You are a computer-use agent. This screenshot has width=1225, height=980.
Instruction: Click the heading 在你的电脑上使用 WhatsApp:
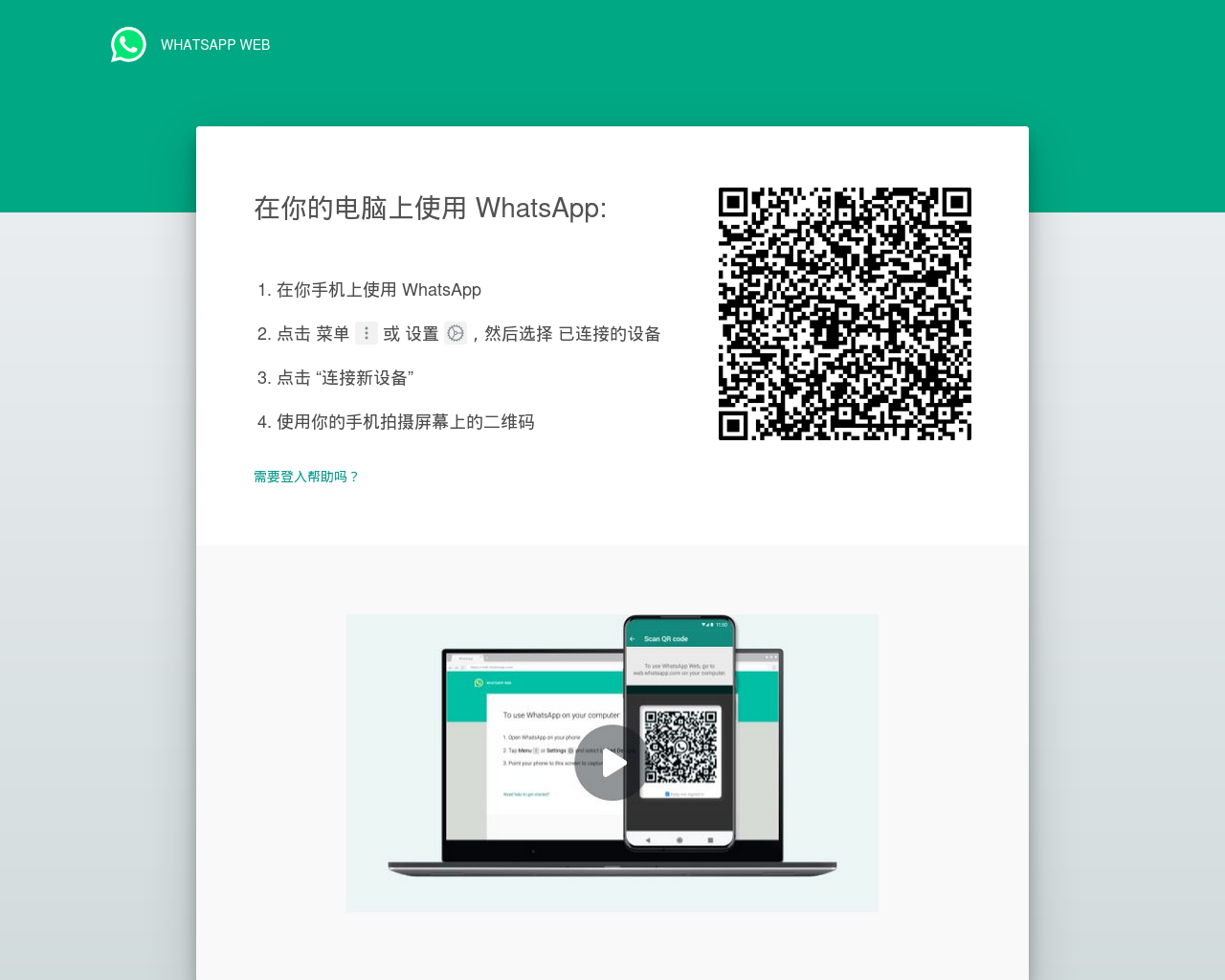pos(431,208)
